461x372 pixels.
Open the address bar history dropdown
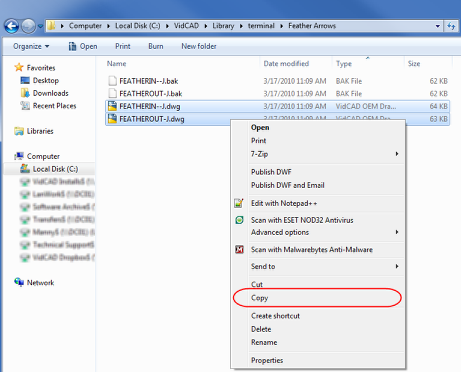point(438,26)
